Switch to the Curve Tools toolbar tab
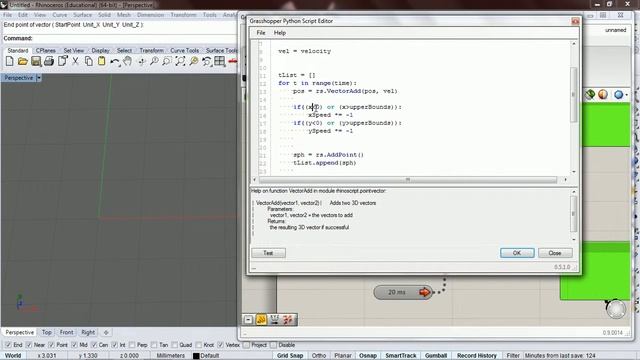The height and width of the screenshot is (360, 640). 184,51
